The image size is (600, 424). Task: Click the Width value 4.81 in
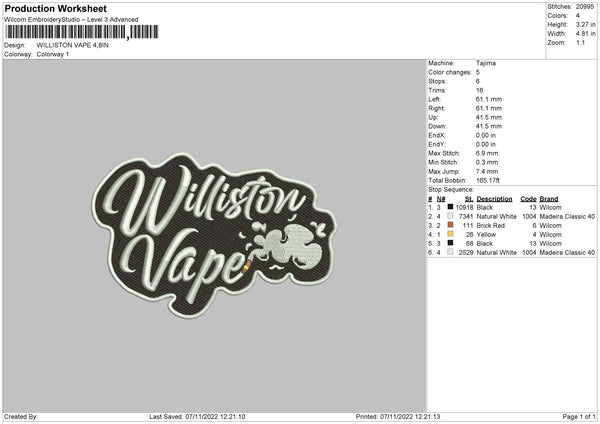click(x=585, y=34)
